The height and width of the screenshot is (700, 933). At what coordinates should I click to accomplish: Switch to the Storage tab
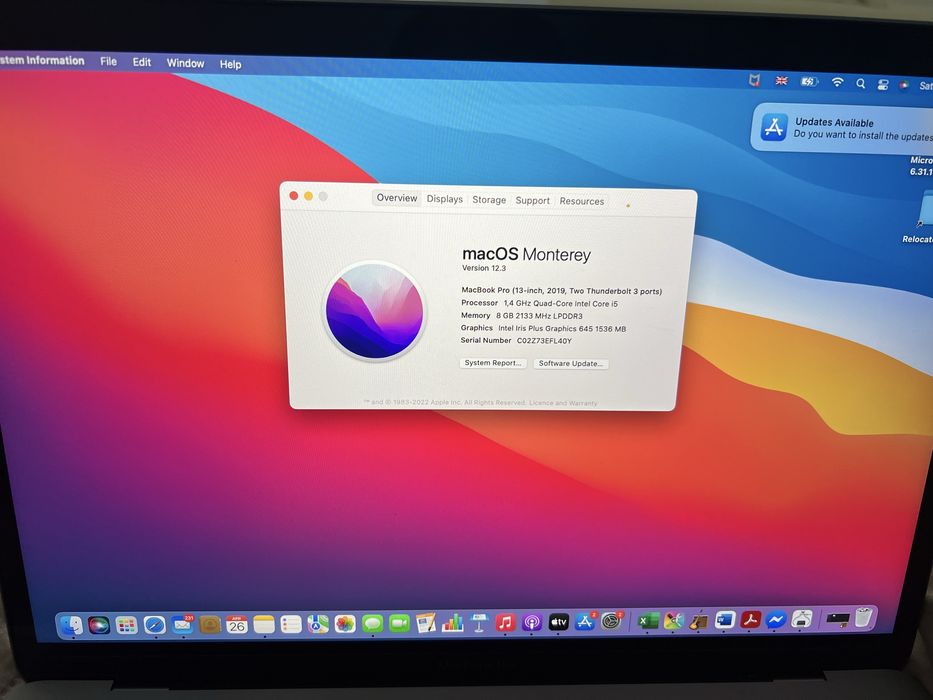489,200
